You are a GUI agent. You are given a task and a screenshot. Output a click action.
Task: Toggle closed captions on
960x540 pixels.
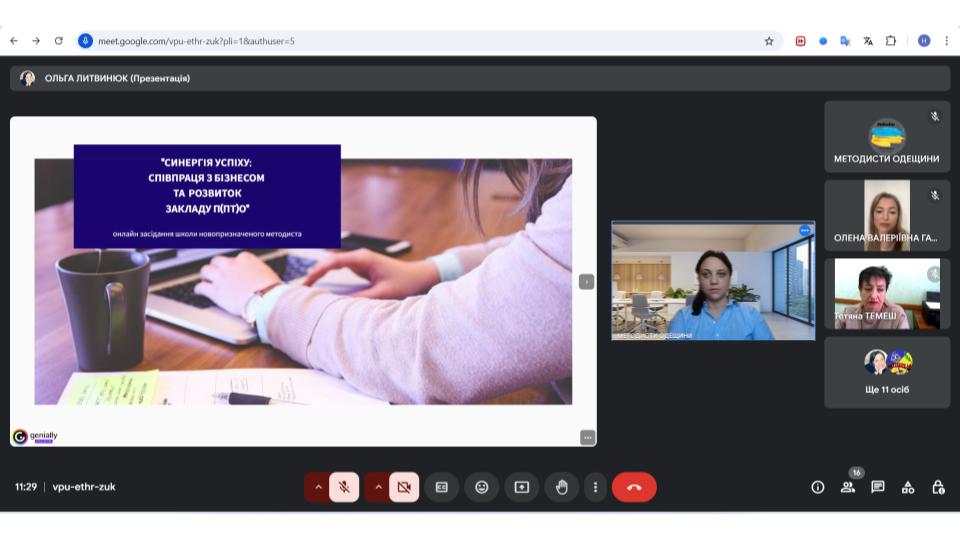[x=441, y=487]
